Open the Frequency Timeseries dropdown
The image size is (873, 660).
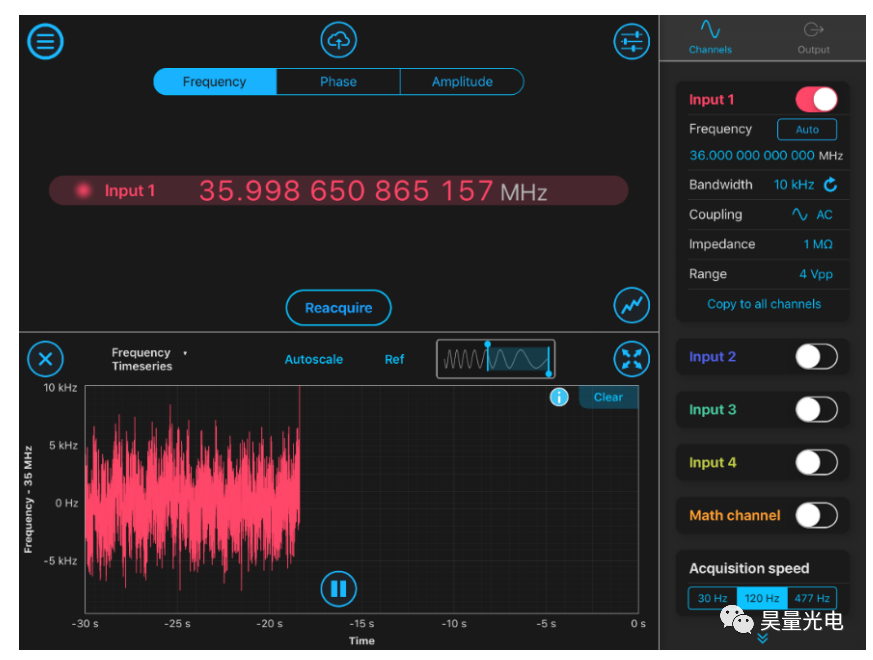[x=148, y=359]
